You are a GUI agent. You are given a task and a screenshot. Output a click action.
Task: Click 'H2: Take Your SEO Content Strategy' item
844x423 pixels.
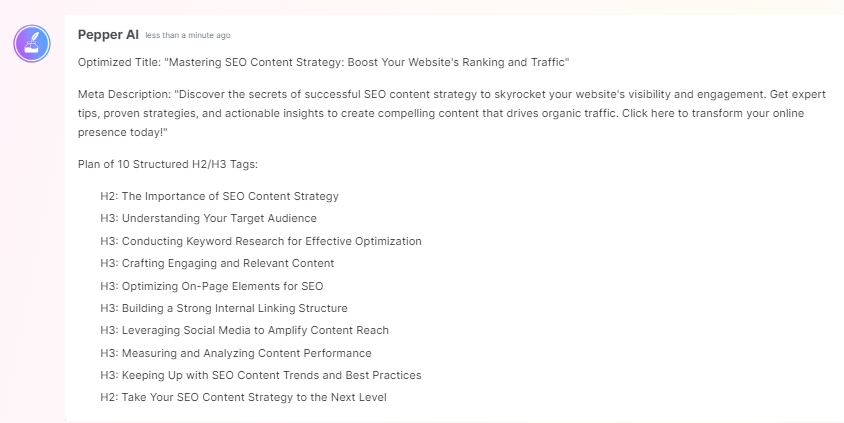pos(243,397)
